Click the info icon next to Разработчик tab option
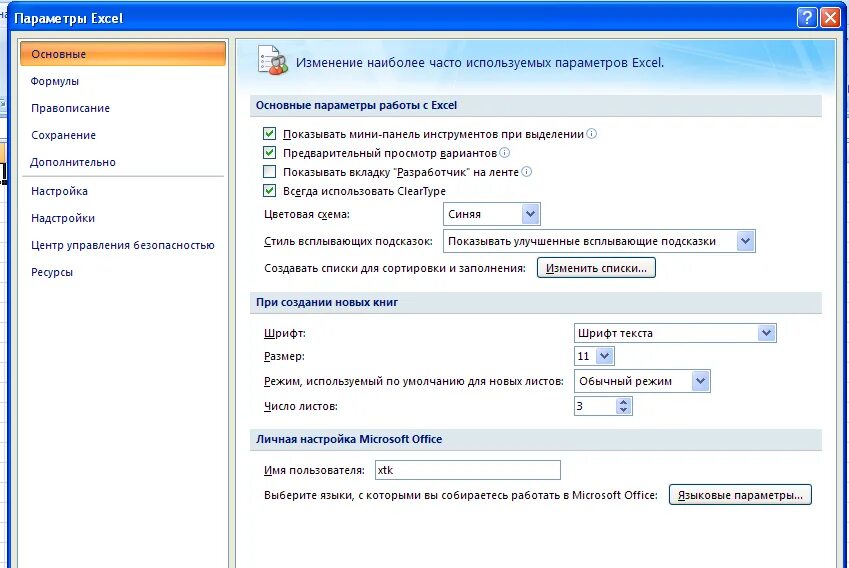The width and height of the screenshot is (849, 568). (x=526, y=172)
